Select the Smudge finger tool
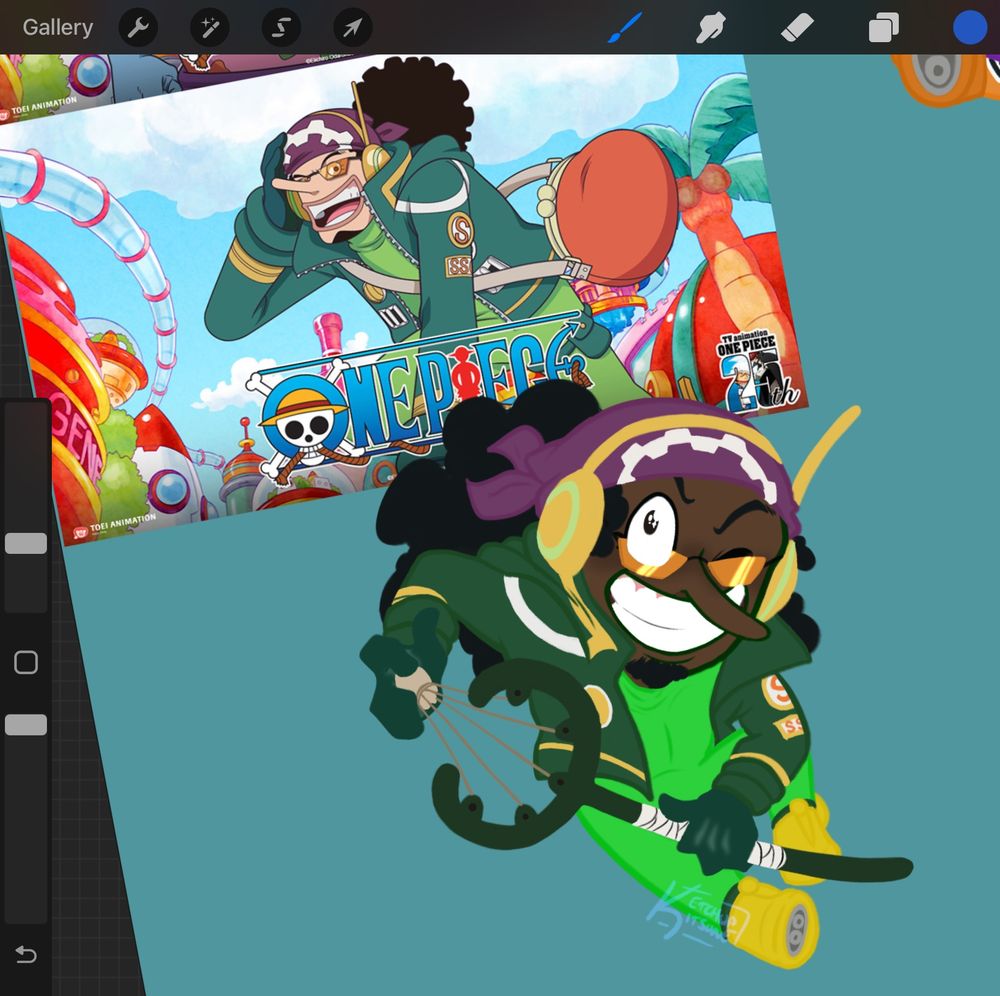The height and width of the screenshot is (996, 1000). (710, 28)
